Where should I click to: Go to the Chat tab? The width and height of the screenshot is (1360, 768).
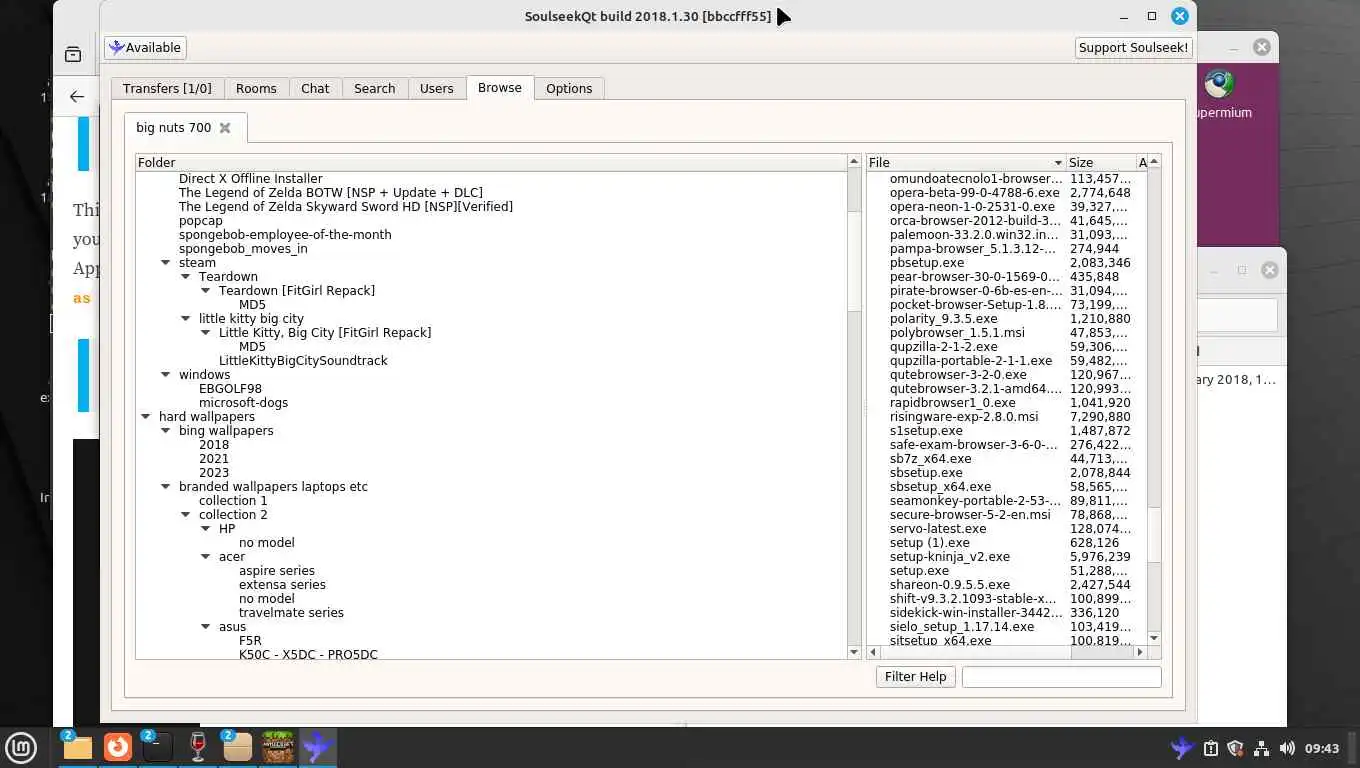click(x=315, y=88)
